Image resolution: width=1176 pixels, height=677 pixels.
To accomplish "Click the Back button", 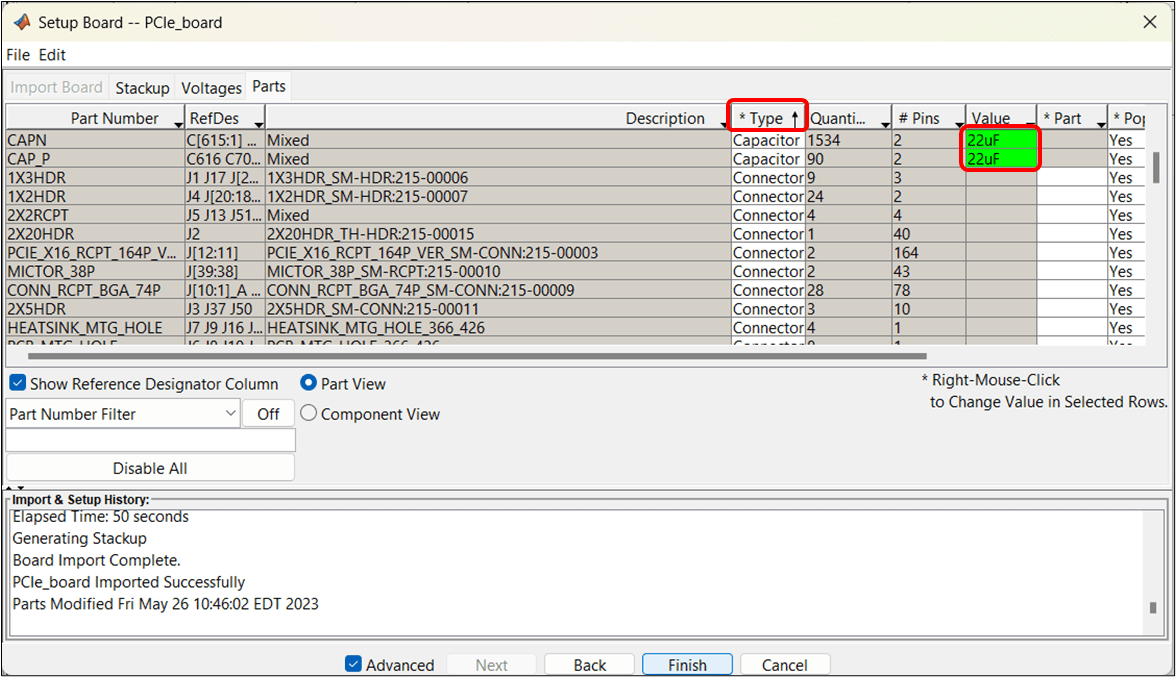I will tap(590, 665).
